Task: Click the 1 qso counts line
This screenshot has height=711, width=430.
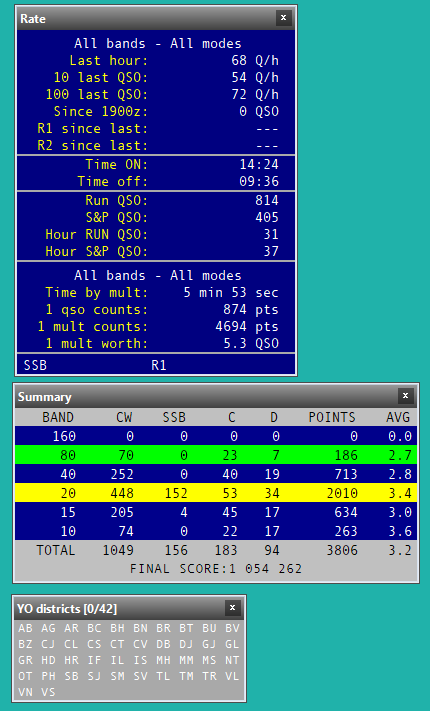Action: point(156,310)
